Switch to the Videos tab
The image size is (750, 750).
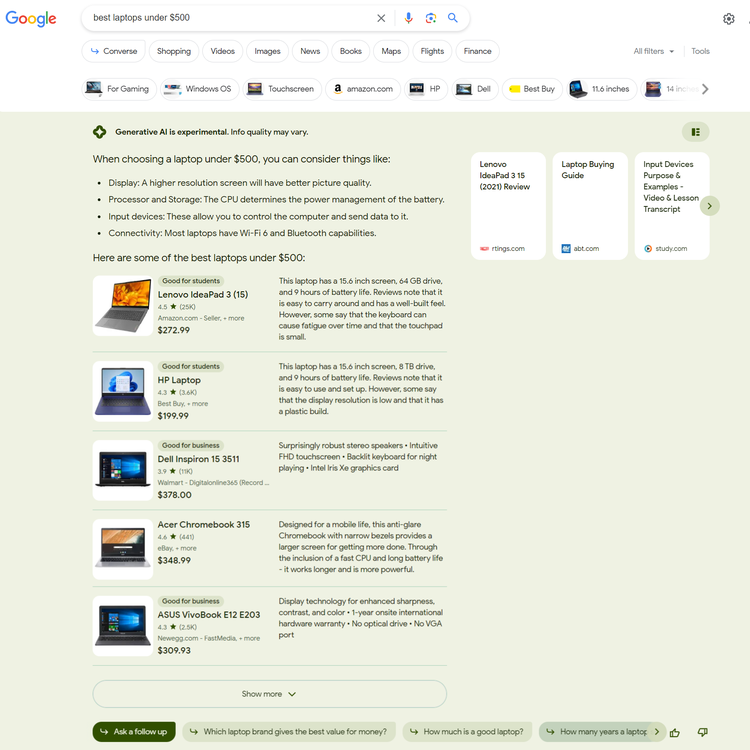222,51
